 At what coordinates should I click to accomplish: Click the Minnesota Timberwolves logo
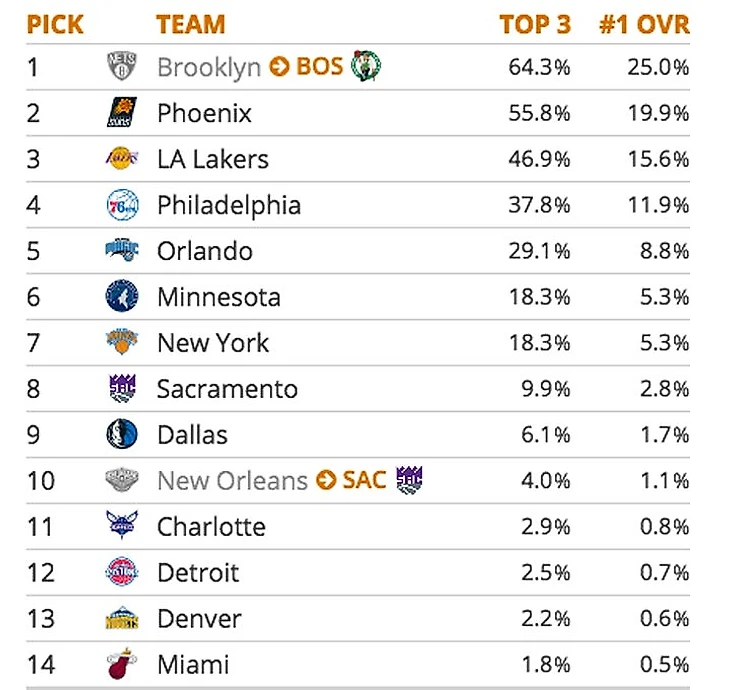[122, 297]
